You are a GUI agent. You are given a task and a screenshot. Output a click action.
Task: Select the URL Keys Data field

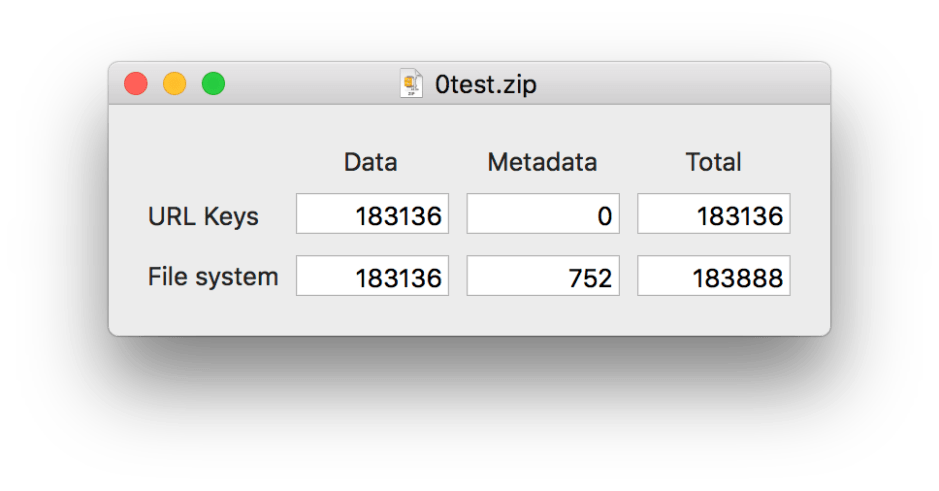(x=372, y=214)
